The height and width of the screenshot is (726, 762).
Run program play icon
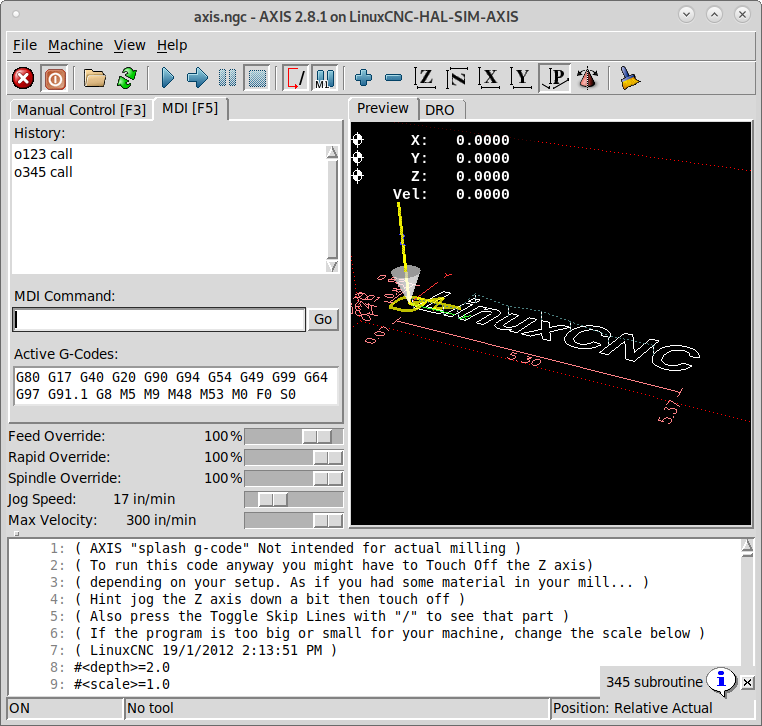pyautogui.click(x=168, y=78)
